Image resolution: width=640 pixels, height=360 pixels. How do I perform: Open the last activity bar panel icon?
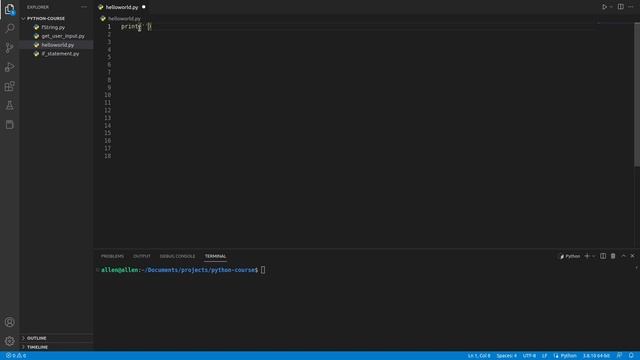click(9, 124)
